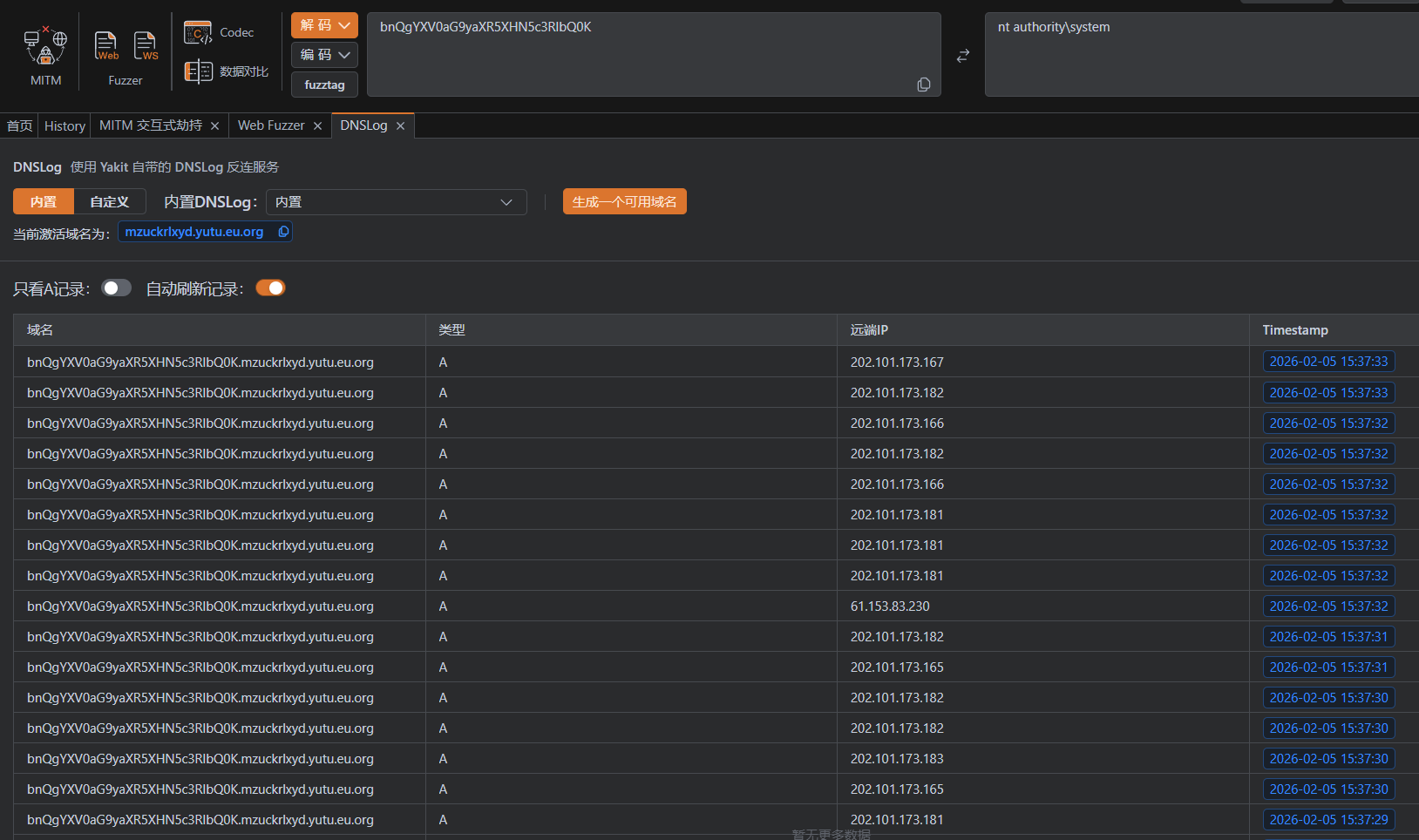Close the Web Fuzzer tab

click(317, 126)
